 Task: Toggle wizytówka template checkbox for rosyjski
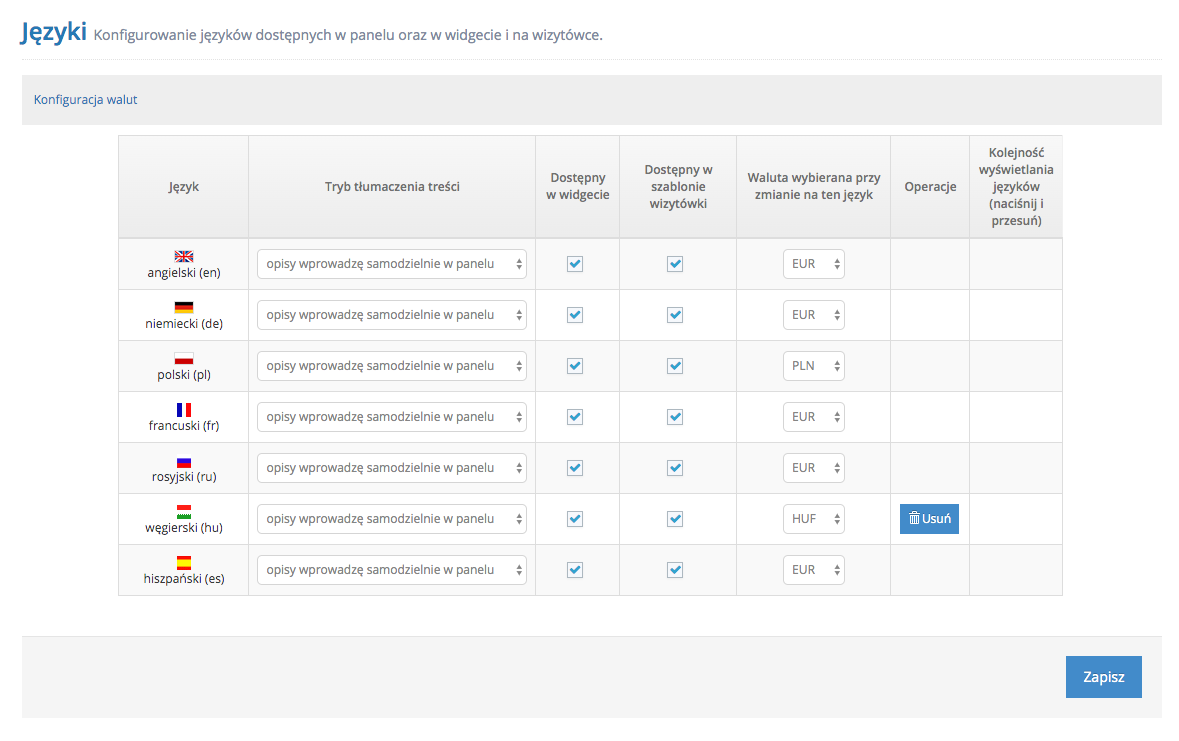pyautogui.click(x=675, y=468)
